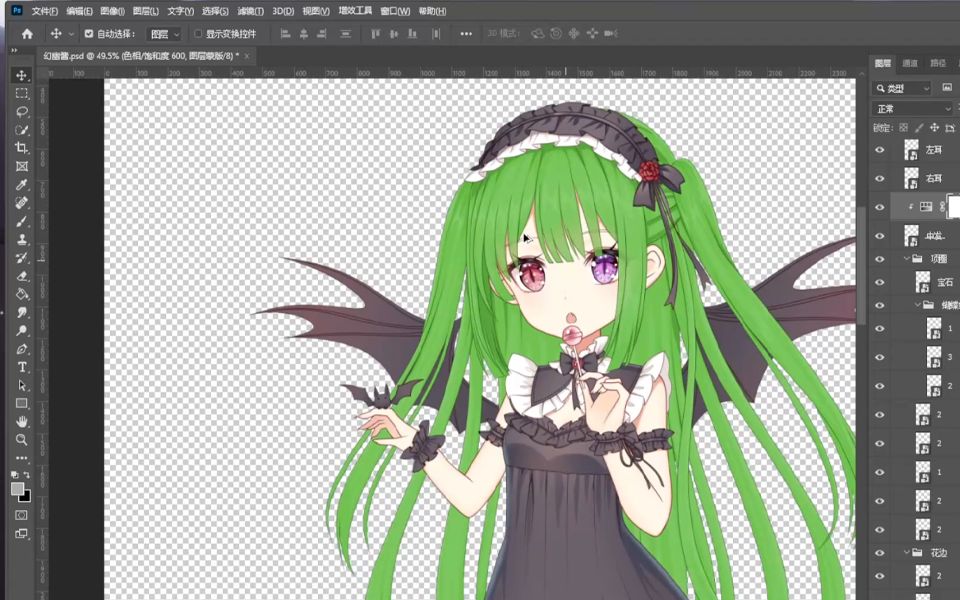The width and height of the screenshot is (960, 600).
Task: Pick the Eyedropper tool
Action: pyautogui.click(x=21, y=185)
